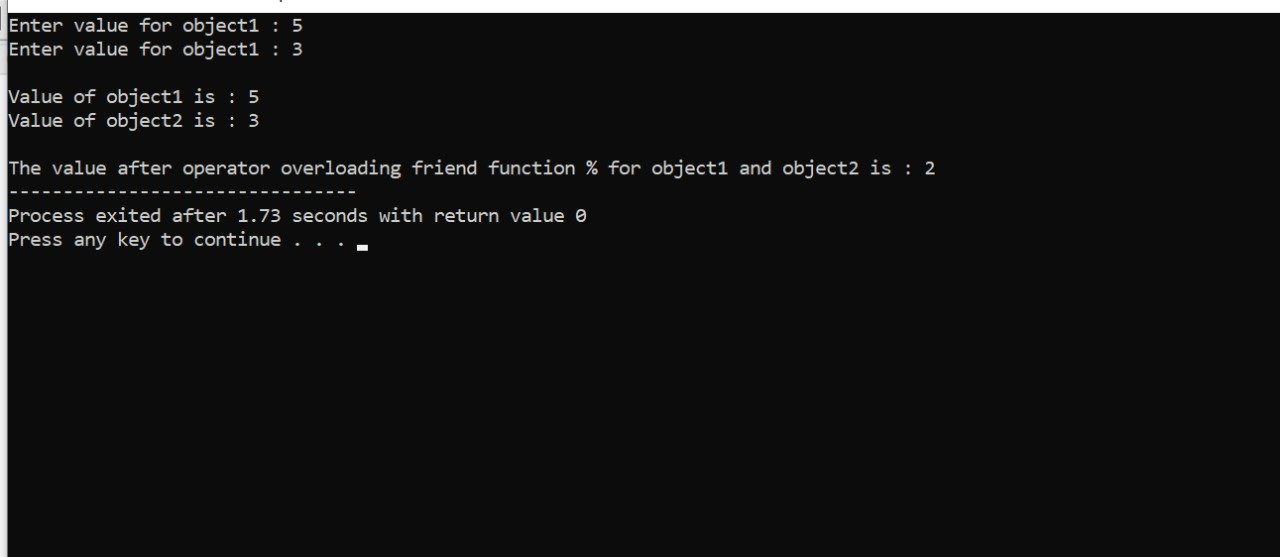
Task: Click the result value 2 at line end
Action: (930, 168)
